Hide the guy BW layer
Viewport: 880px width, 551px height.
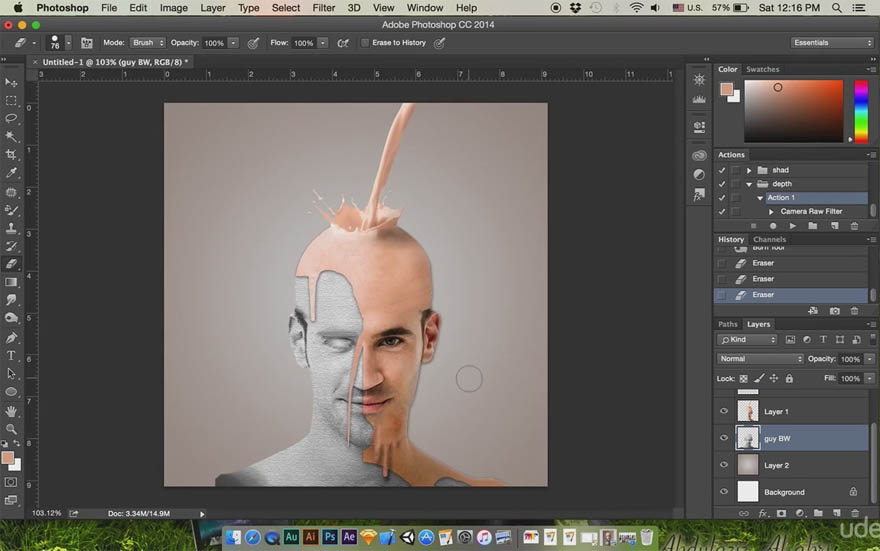click(x=723, y=438)
